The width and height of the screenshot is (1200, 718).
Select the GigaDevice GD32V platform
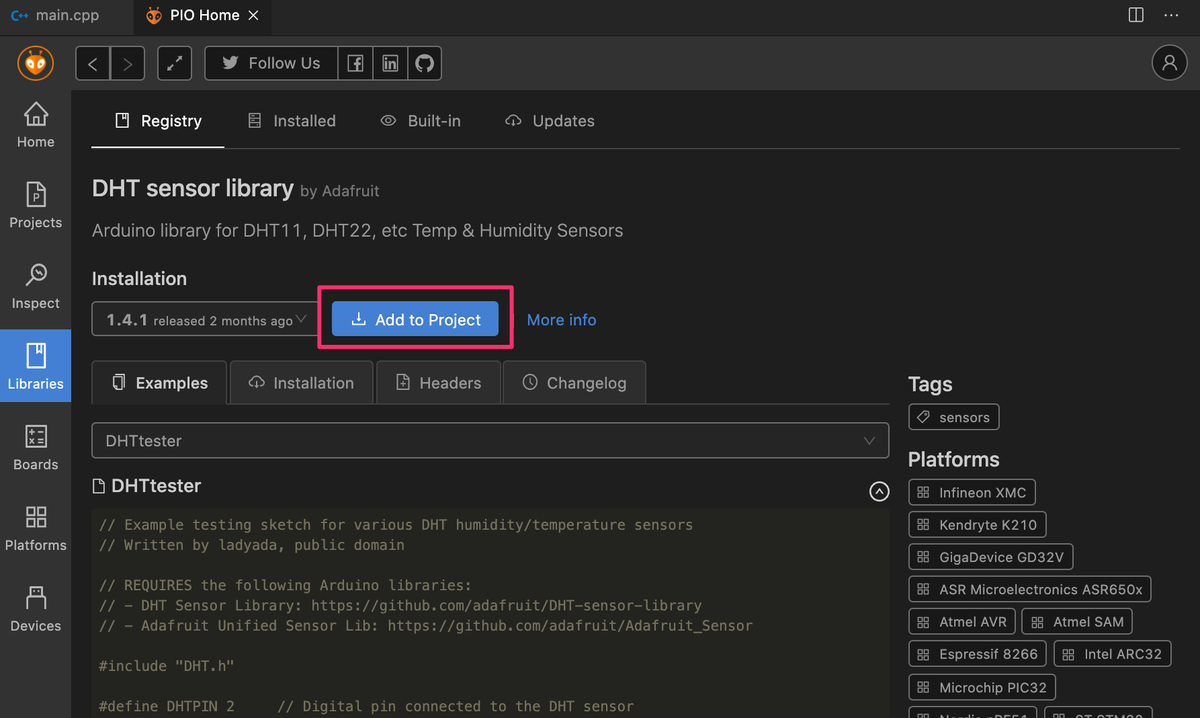point(991,557)
